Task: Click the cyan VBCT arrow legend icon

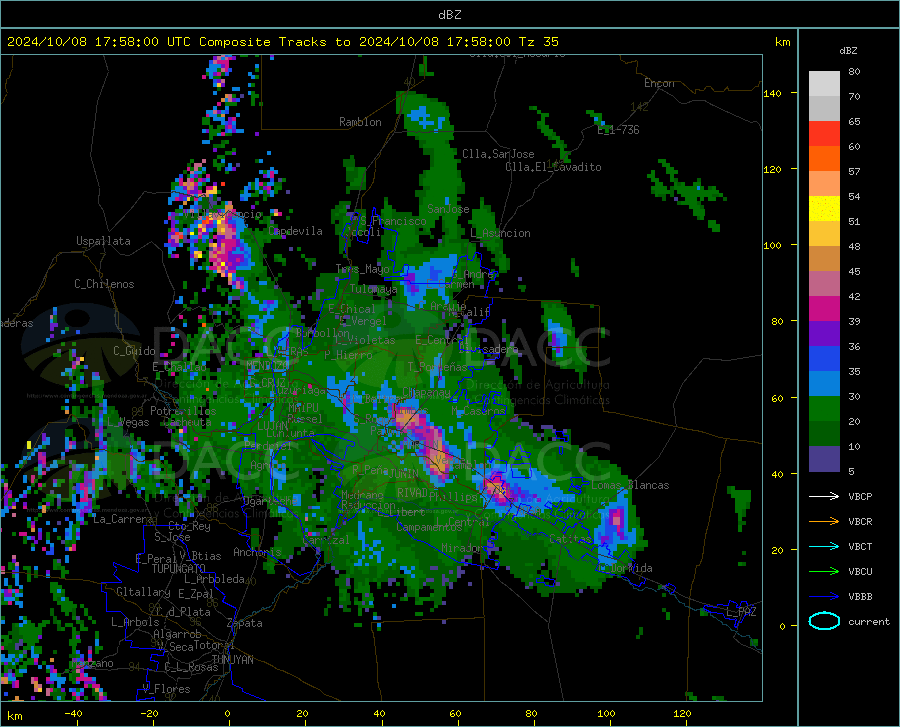Action: coord(824,546)
